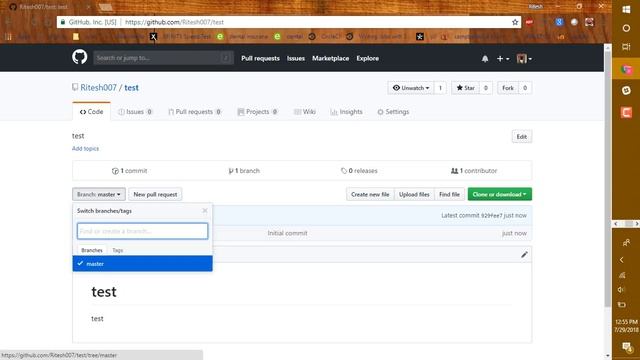Viewport: 640px width, 360px height.
Task: Expand the Clone or download dropdown
Action: pyautogui.click(x=500, y=194)
